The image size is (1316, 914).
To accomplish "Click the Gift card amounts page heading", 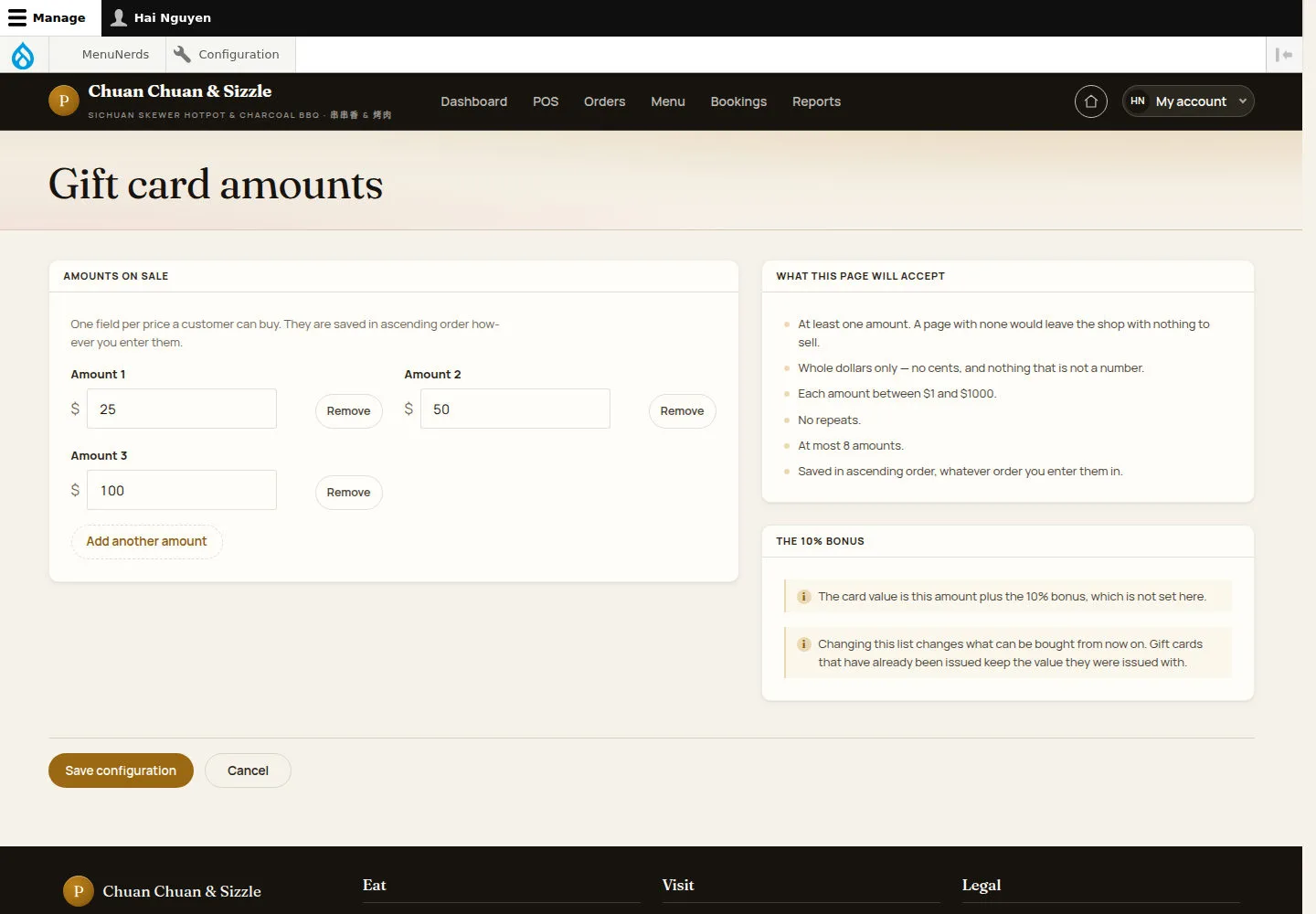I will coord(216,185).
